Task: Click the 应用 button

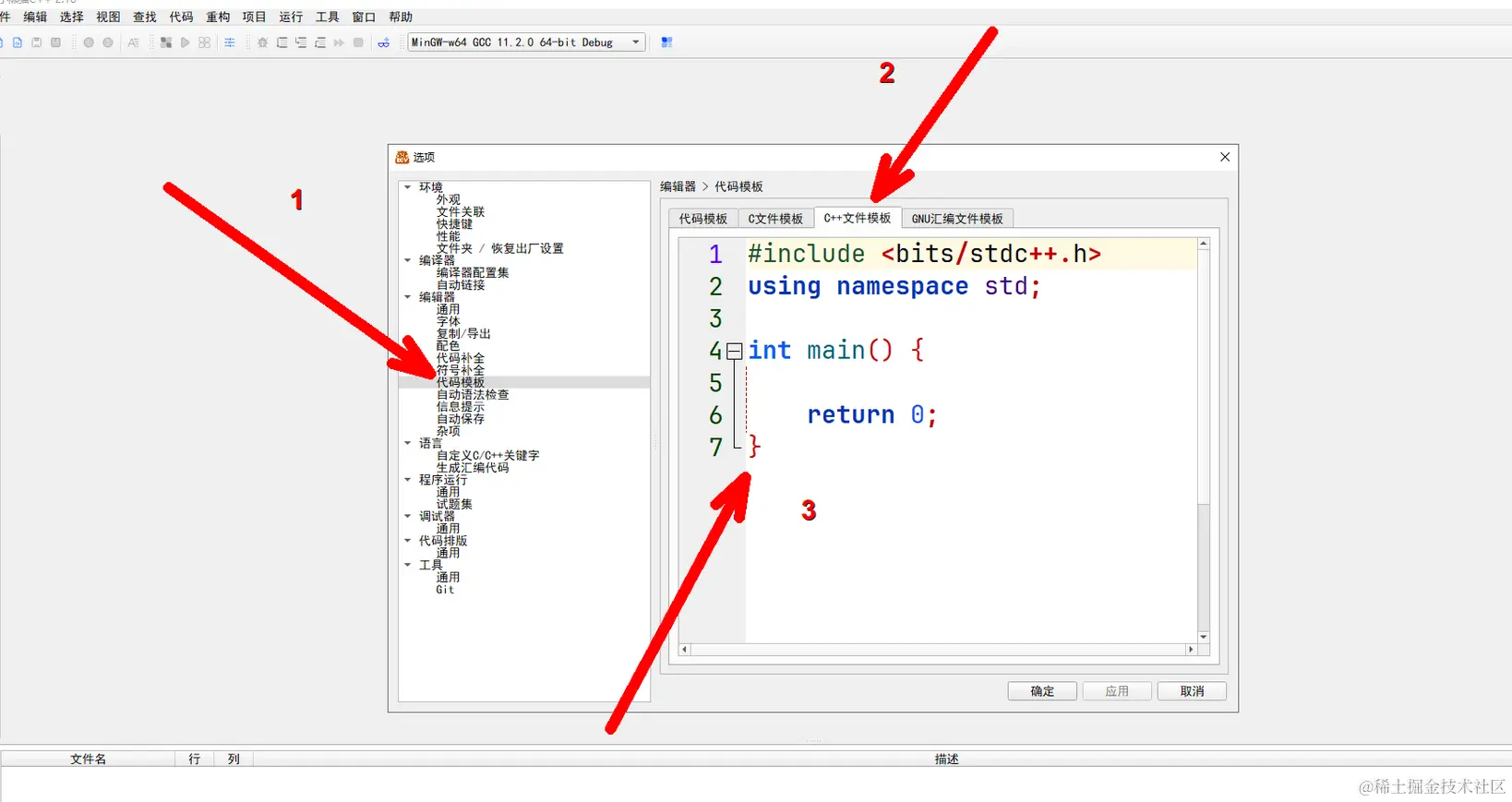Action: click(x=1117, y=691)
